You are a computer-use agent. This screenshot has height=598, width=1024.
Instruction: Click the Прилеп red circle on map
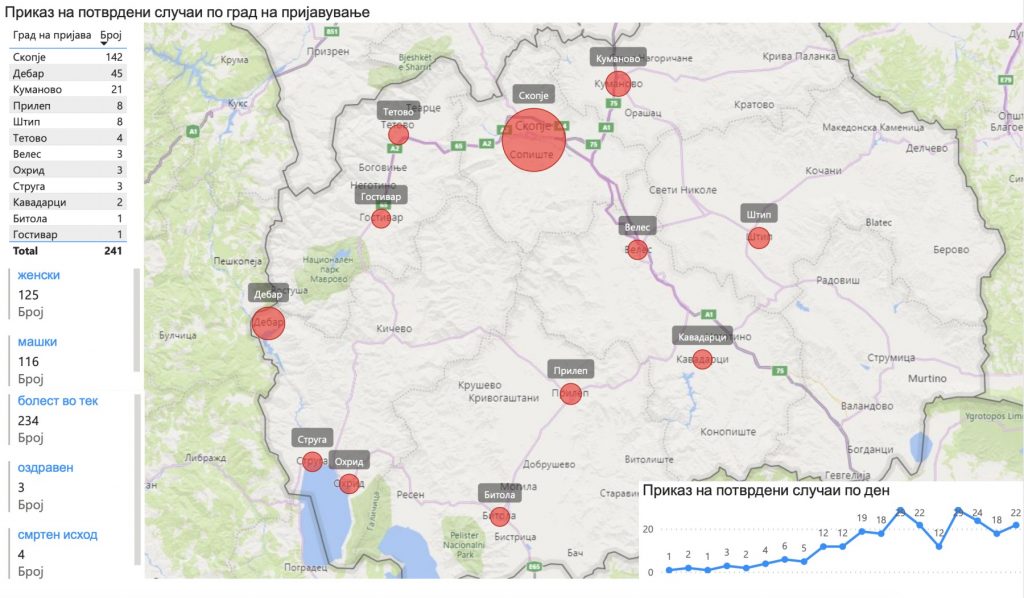point(570,394)
